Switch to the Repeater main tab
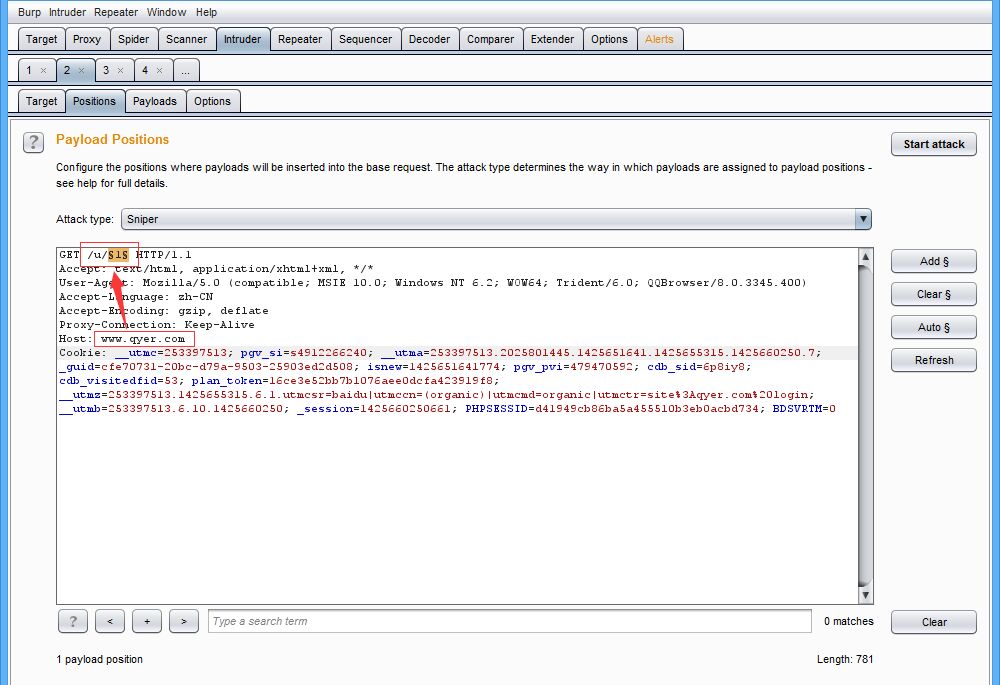Image resolution: width=1000 pixels, height=685 pixels. [300, 40]
